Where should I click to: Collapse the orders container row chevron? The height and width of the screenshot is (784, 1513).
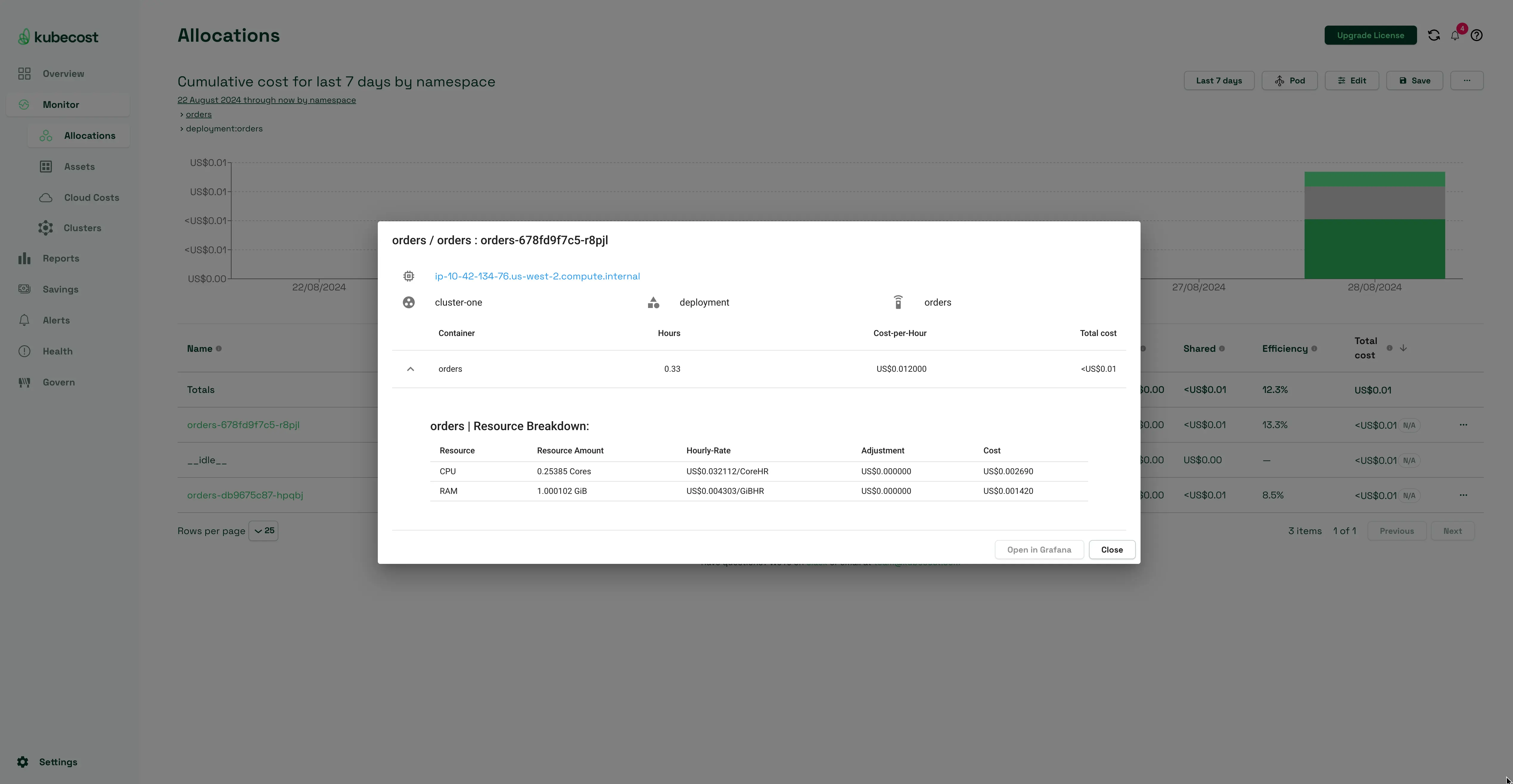tap(411, 369)
